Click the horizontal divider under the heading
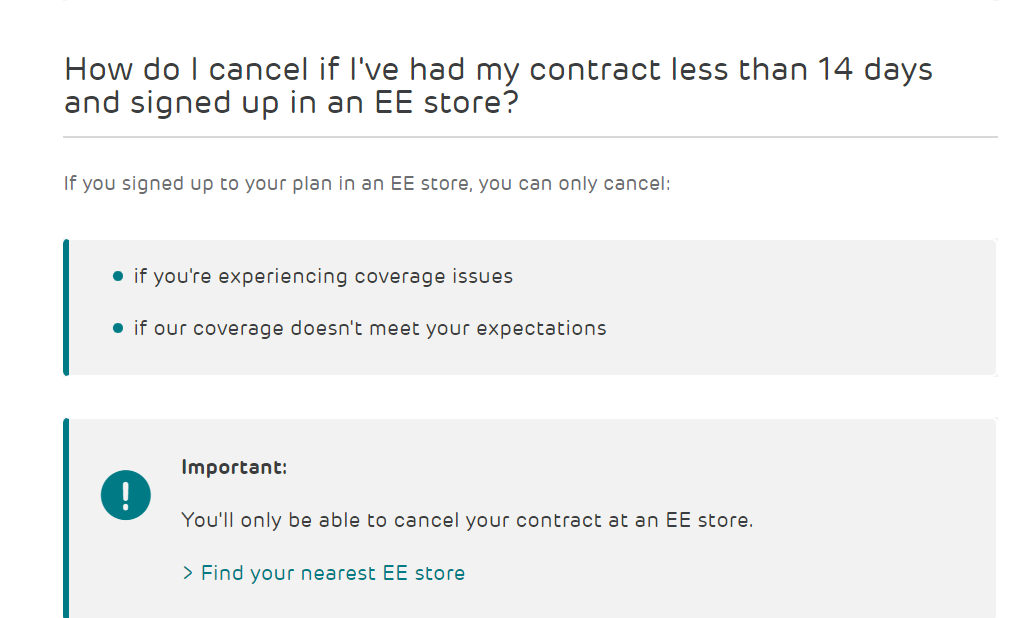Viewport: 1015px width, 618px height. [x=530, y=137]
